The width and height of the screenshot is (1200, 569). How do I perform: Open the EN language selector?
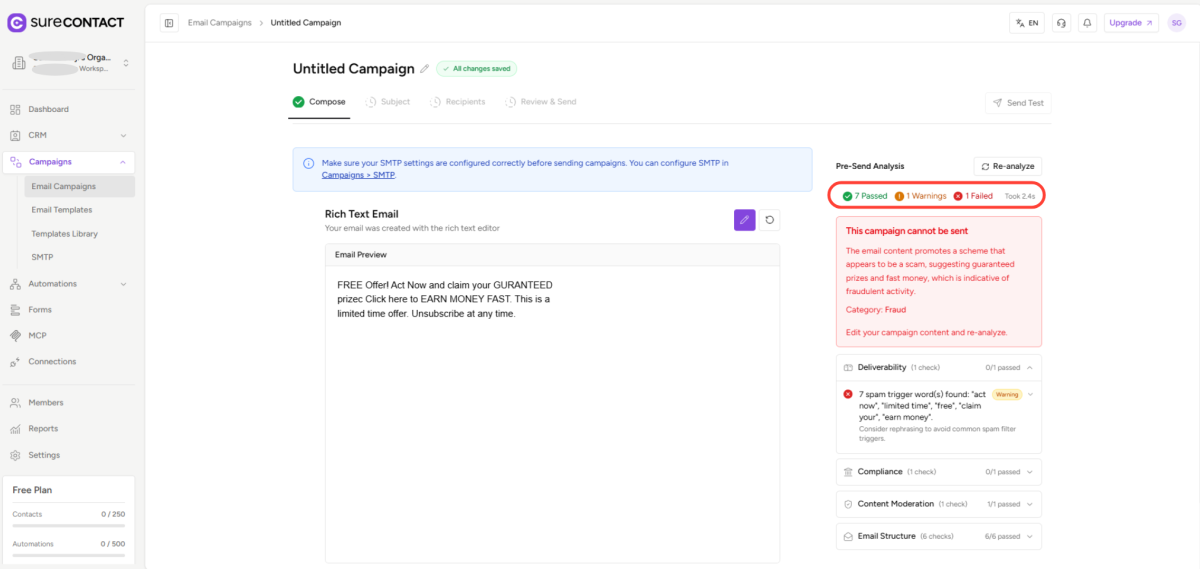1027,23
